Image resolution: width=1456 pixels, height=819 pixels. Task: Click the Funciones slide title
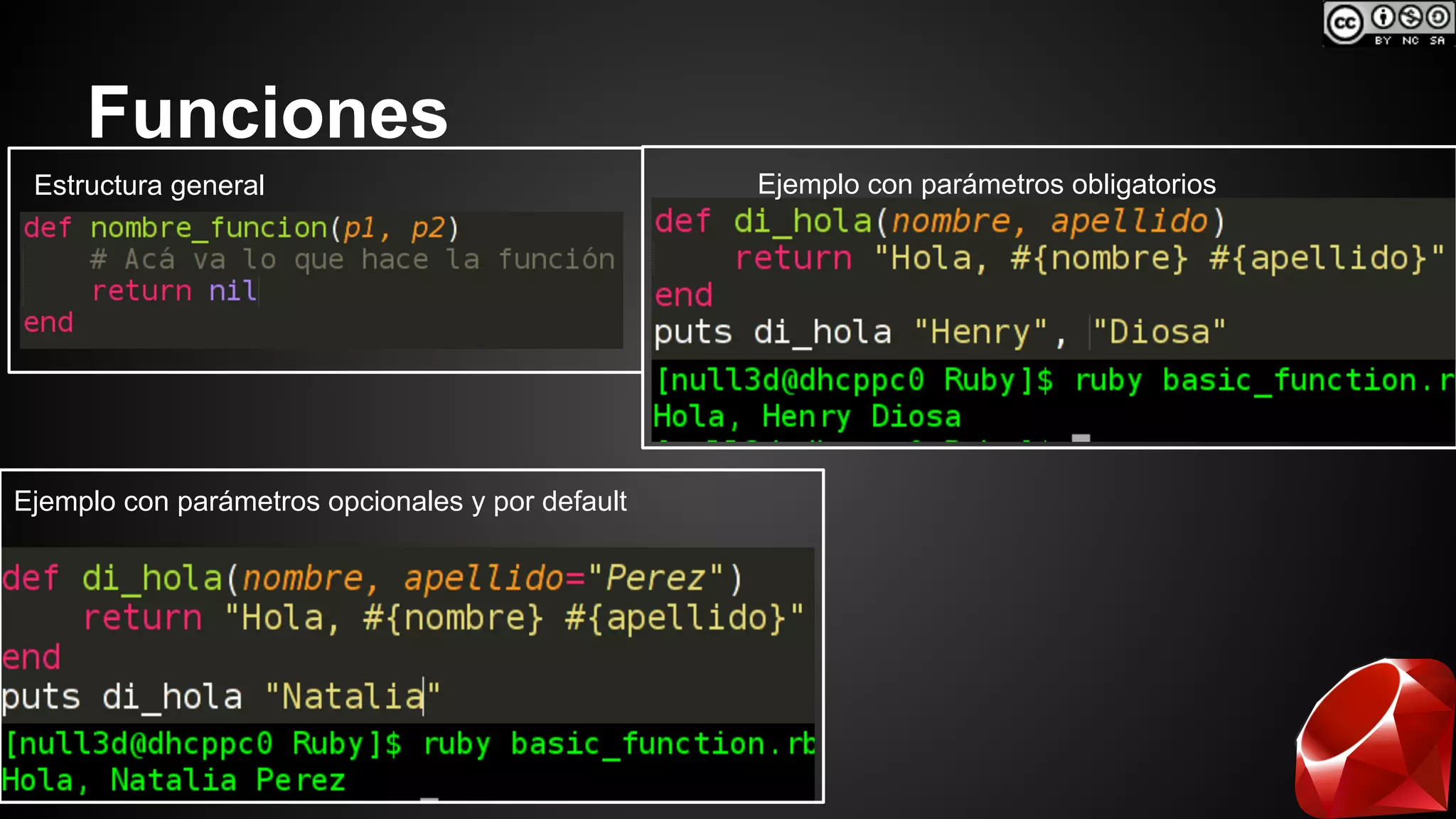point(267,112)
